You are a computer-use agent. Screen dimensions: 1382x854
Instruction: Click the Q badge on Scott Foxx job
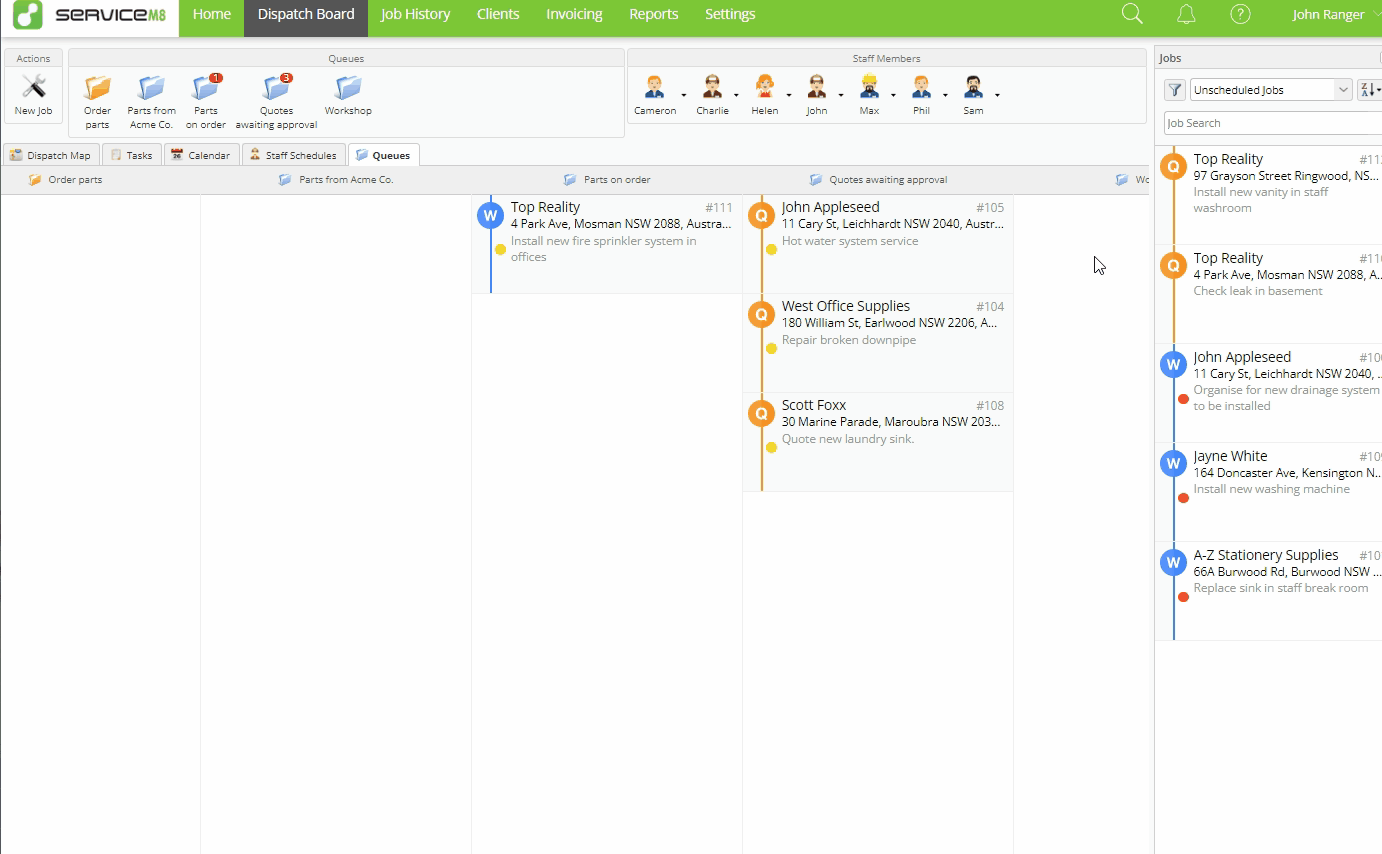coord(761,413)
